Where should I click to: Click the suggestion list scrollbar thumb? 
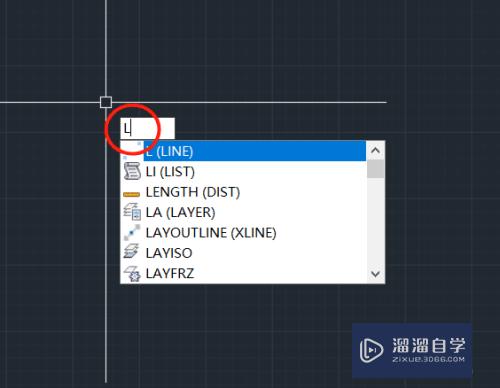[375, 169]
